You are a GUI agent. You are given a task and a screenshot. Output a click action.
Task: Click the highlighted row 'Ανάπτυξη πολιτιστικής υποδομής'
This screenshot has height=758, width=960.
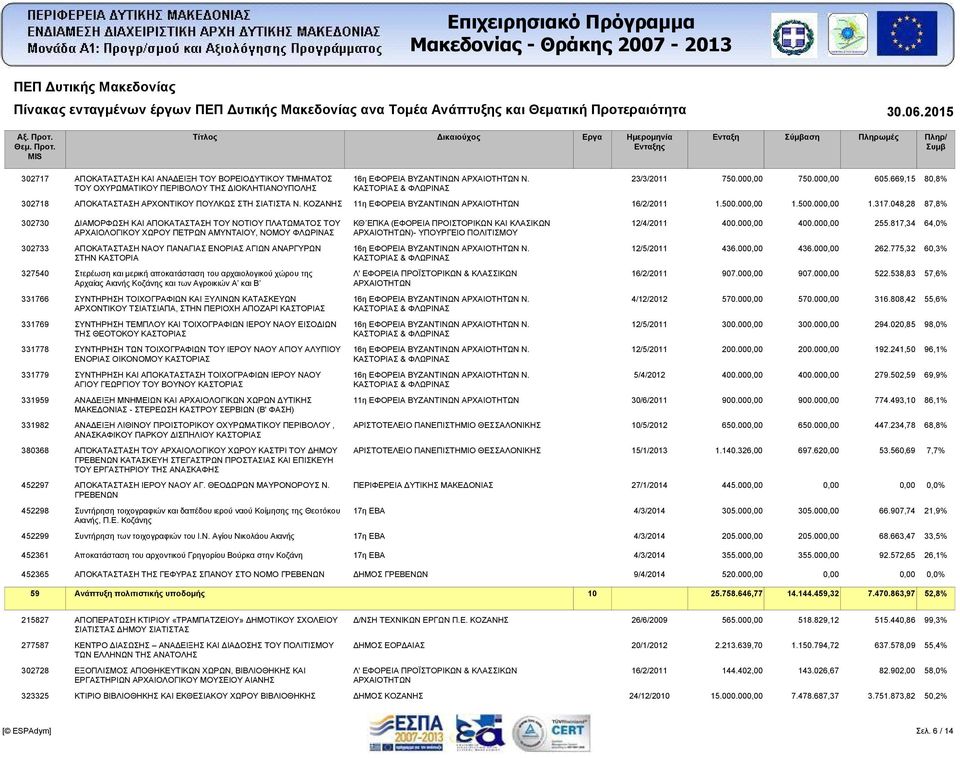pyautogui.click(x=479, y=598)
